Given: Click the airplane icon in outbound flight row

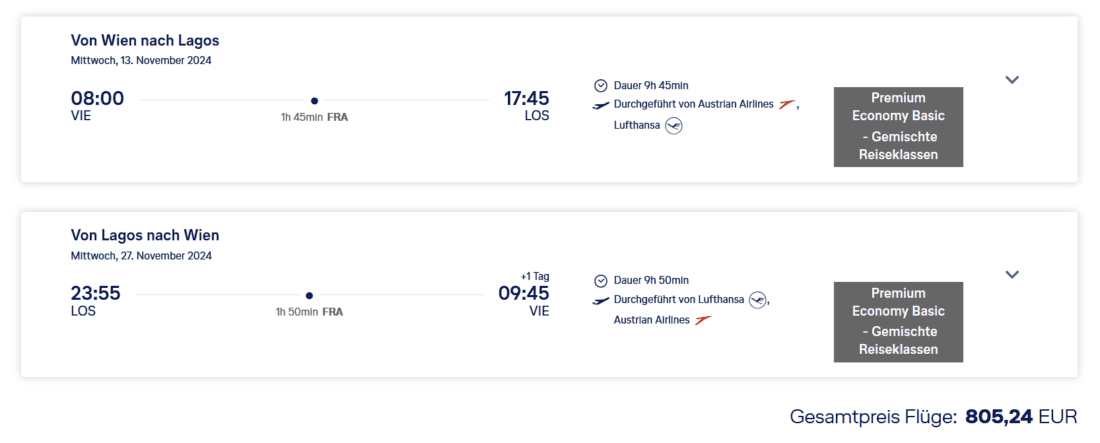Looking at the screenshot, I should point(601,105).
